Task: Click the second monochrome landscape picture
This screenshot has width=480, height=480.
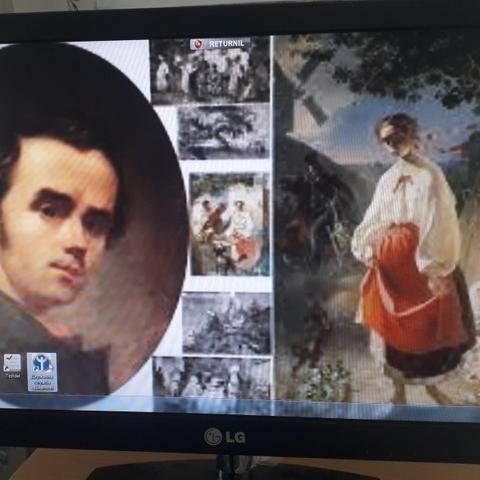Action: pyautogui.click(x=223, y=132)
